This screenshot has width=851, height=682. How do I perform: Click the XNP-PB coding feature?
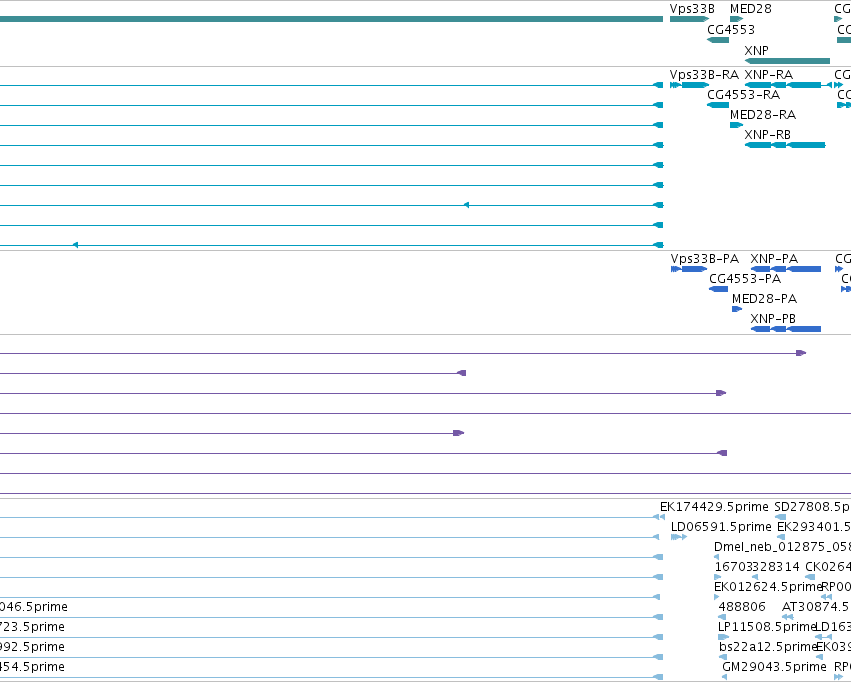coord(786,329)
